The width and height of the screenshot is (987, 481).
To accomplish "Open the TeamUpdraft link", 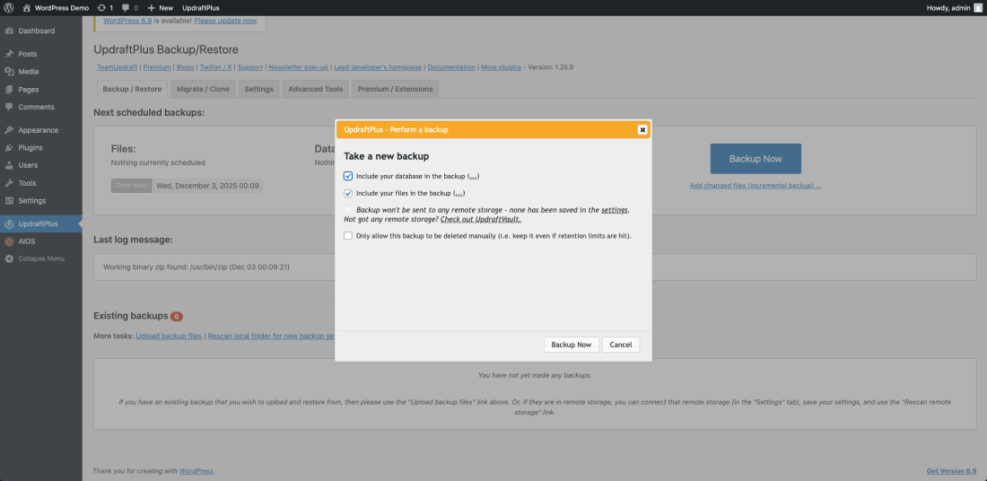I will [117, 67].
